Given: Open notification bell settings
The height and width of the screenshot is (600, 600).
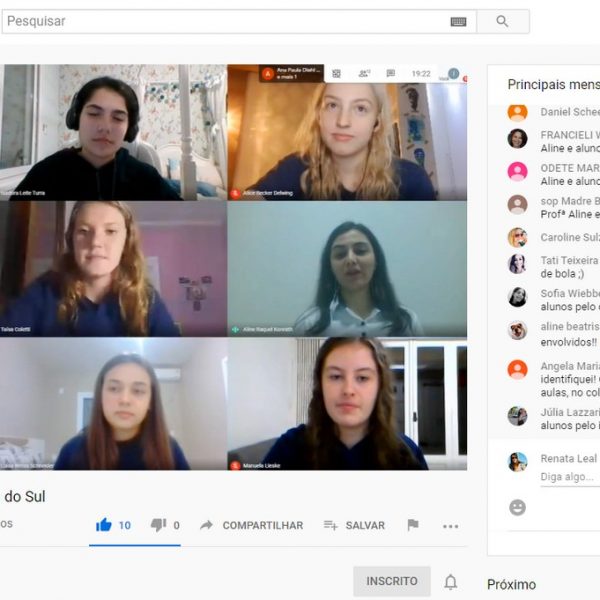Looking at the screenshot, I should click(x=451, y=582).
